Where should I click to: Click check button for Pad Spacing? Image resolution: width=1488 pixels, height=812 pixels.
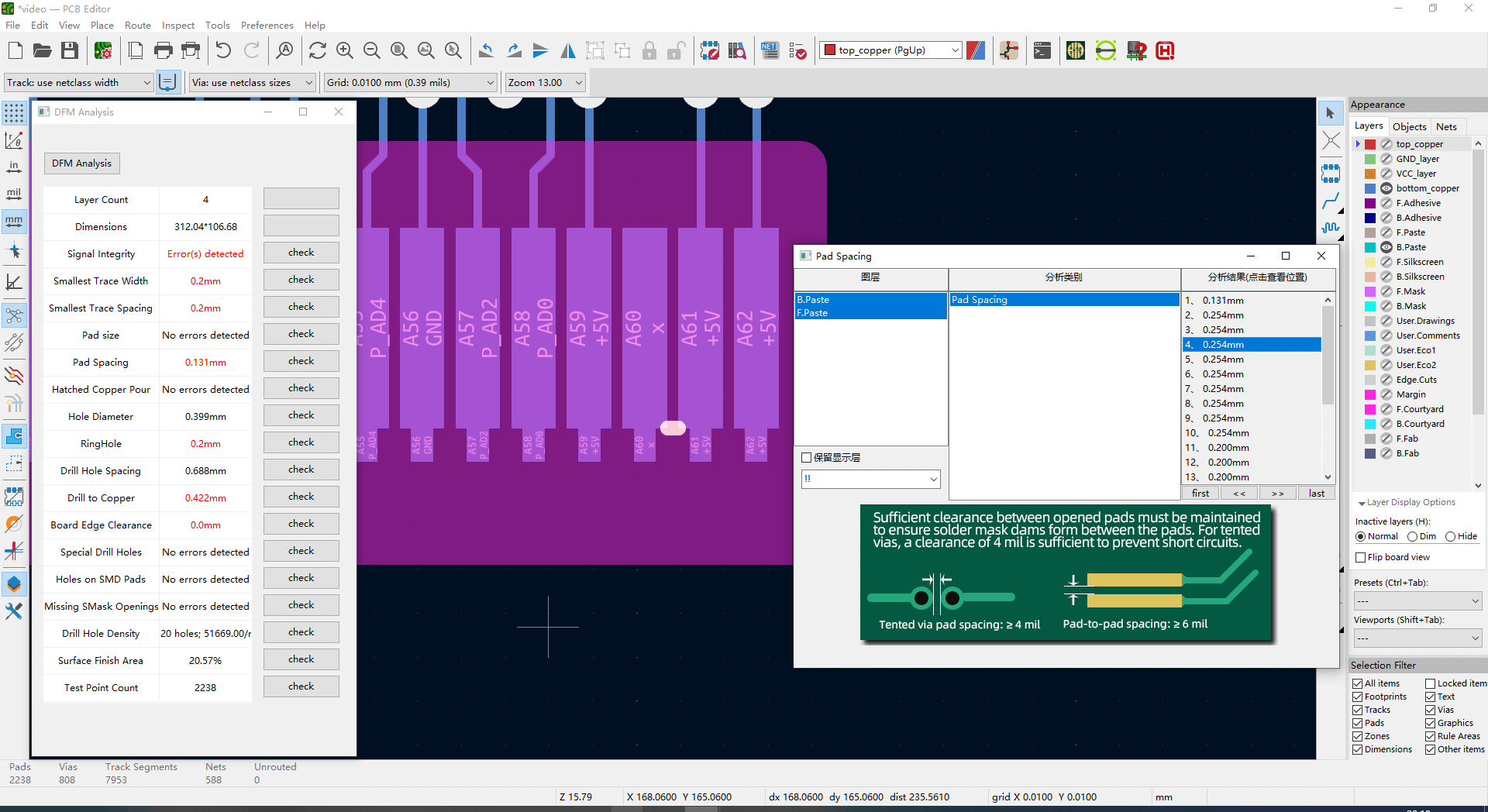(x=301, y=361)
